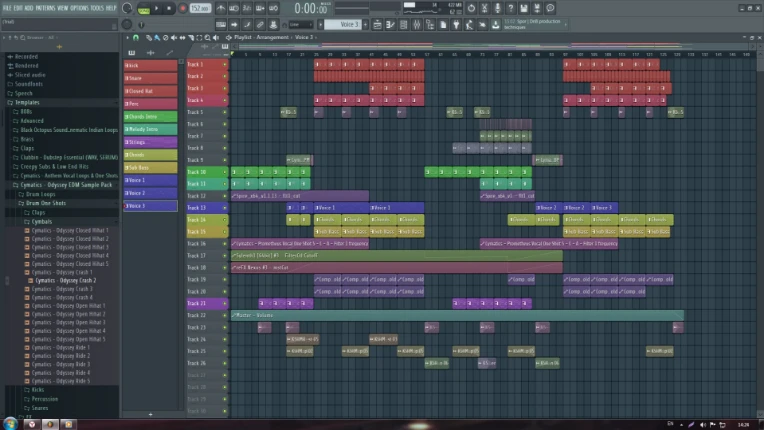
Task: Click the Play transport button
Action: pos(156,8)
